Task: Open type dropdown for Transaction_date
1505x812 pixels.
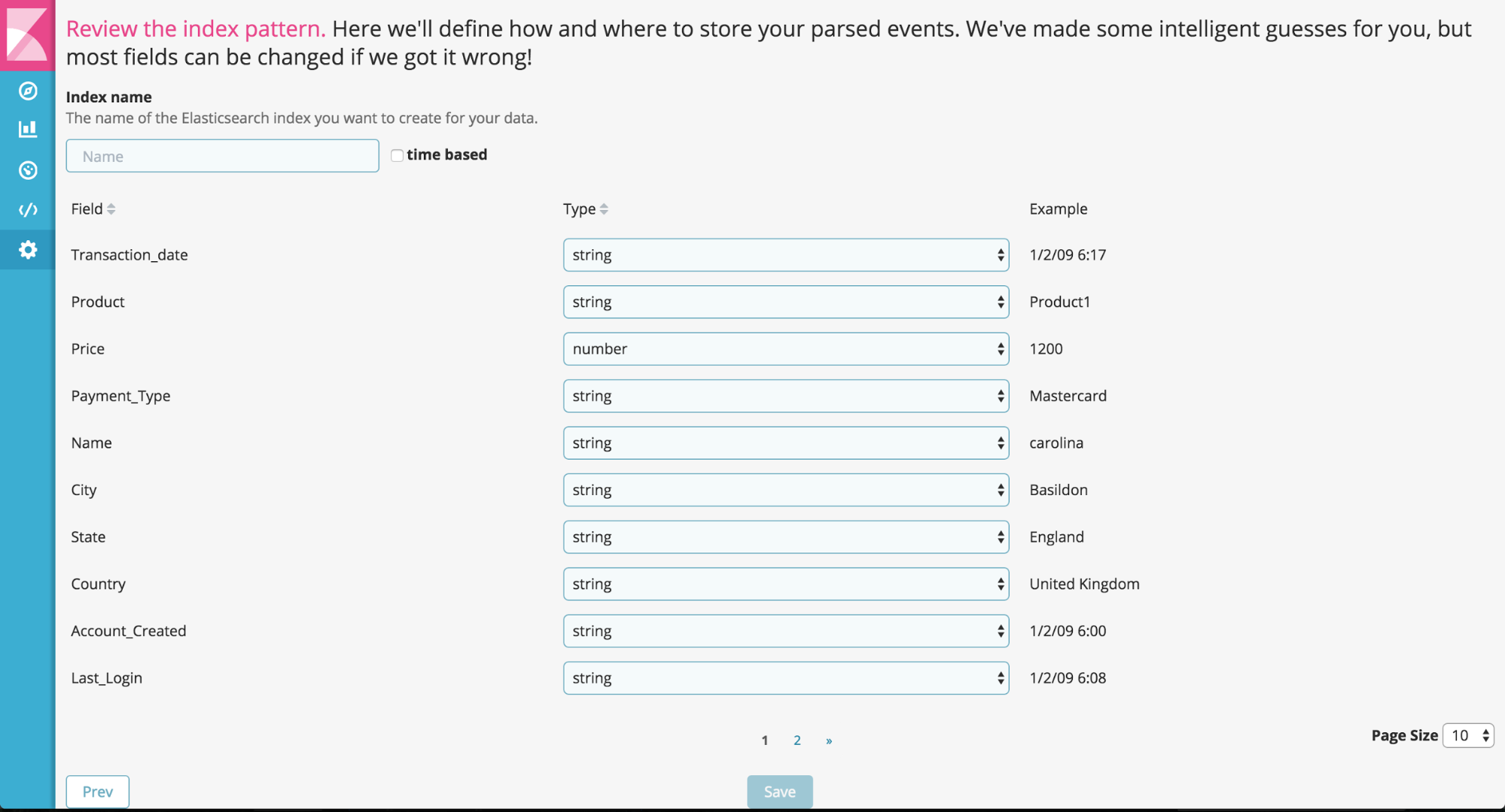Action: click(785, 255)
